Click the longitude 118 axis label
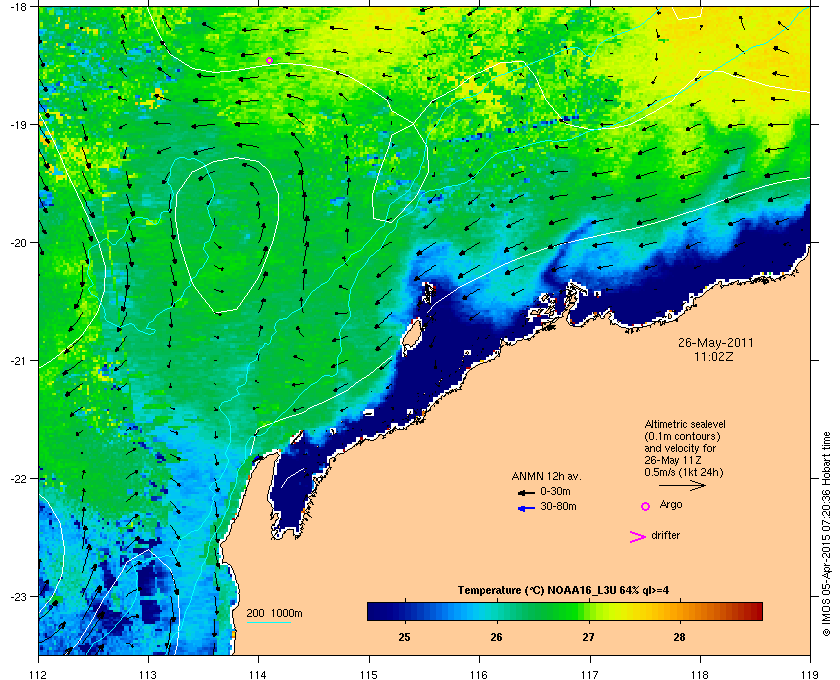840x680 pixels. point(700,674)
